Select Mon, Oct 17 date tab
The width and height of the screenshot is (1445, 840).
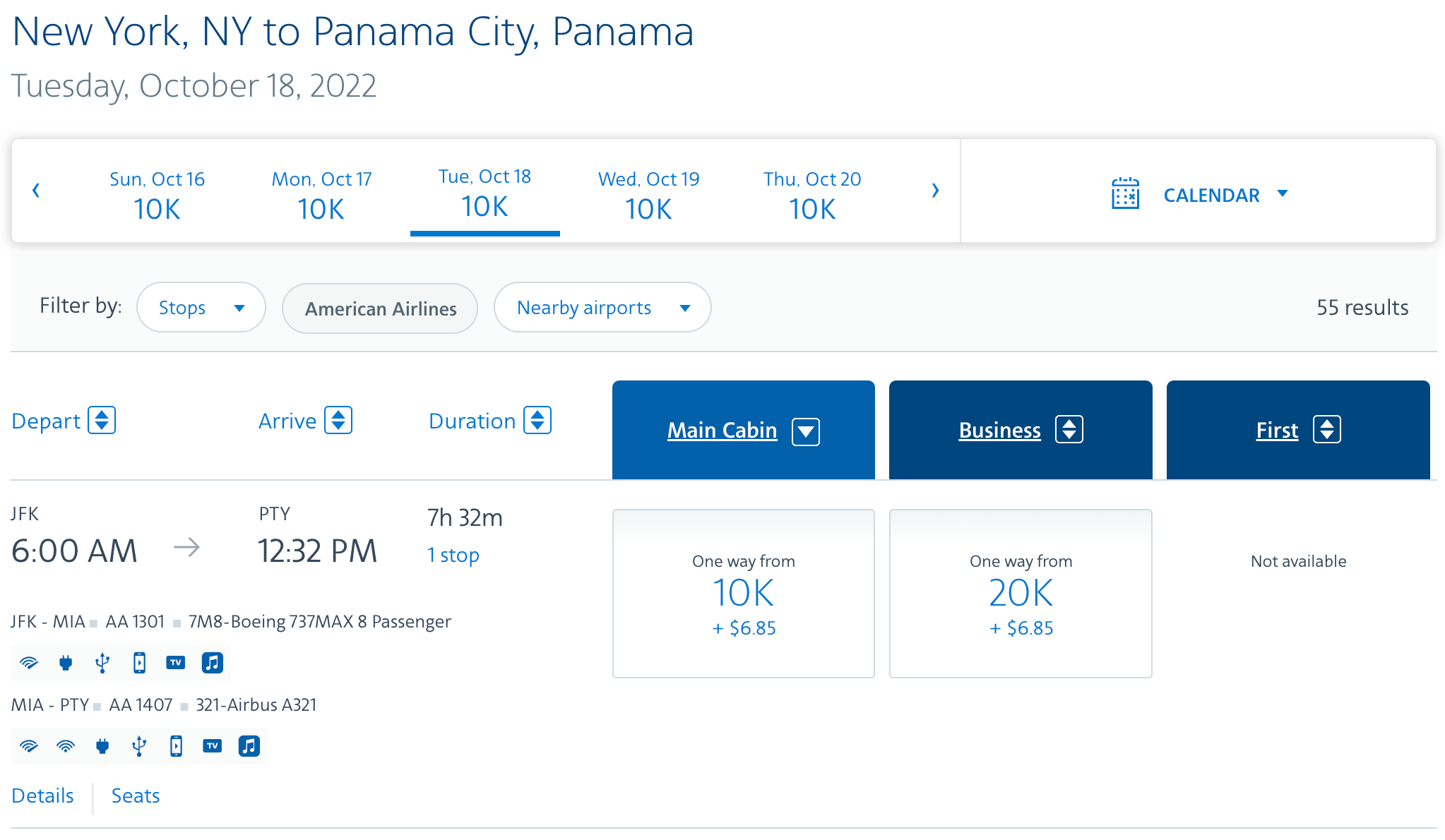[x=321, y=196]
